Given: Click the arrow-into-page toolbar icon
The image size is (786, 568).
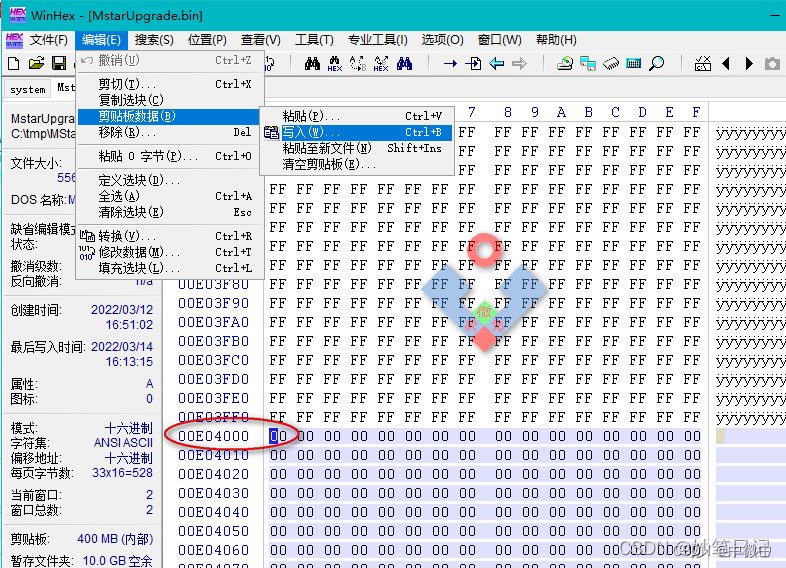Looking at the screenshot, I should (x=473, y=63).
